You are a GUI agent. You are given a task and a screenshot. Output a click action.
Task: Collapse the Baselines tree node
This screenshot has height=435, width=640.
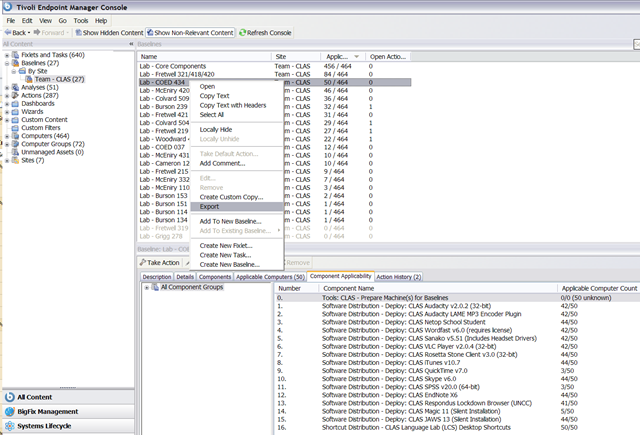click(x=6, y=63)
